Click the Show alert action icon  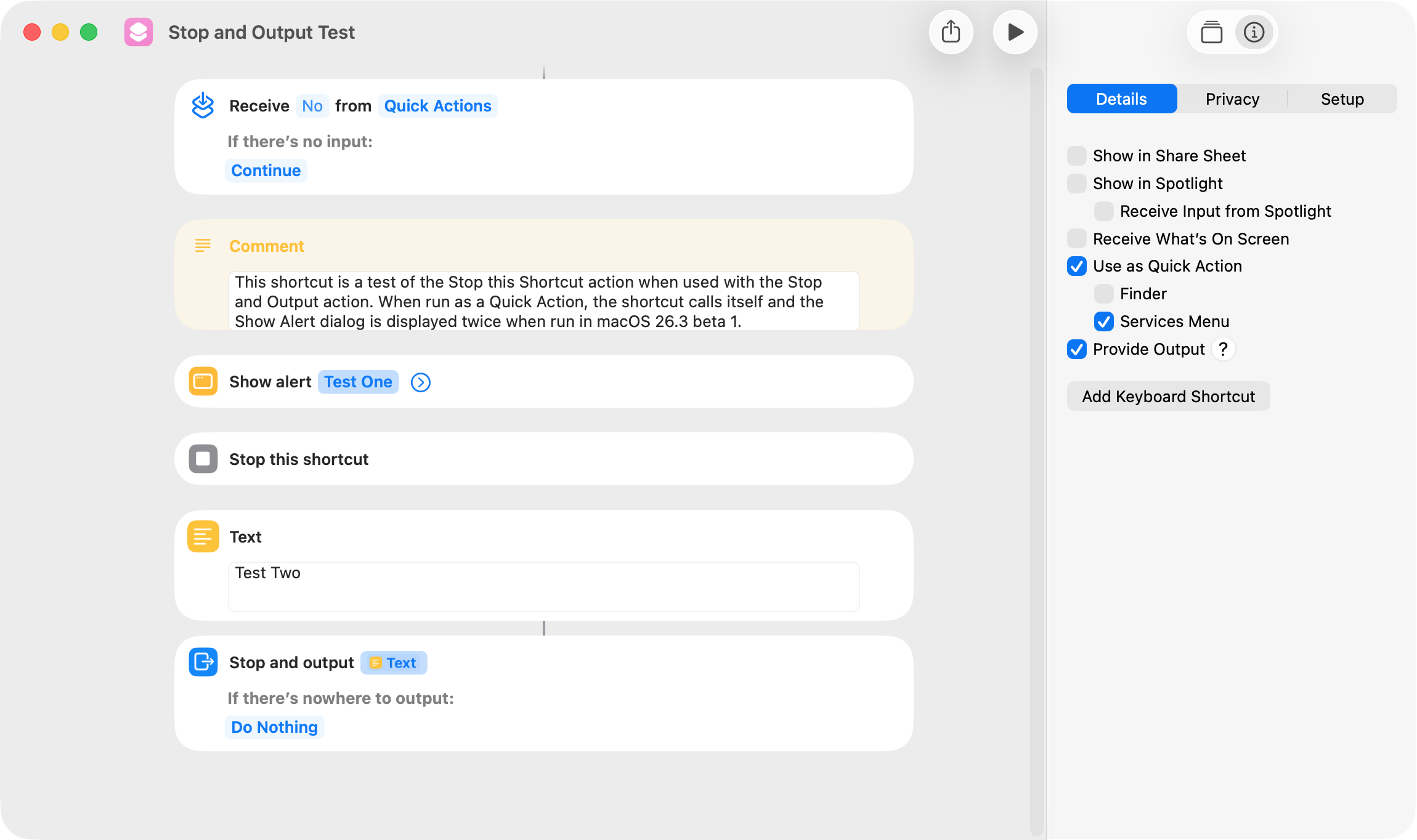(203, 382)
